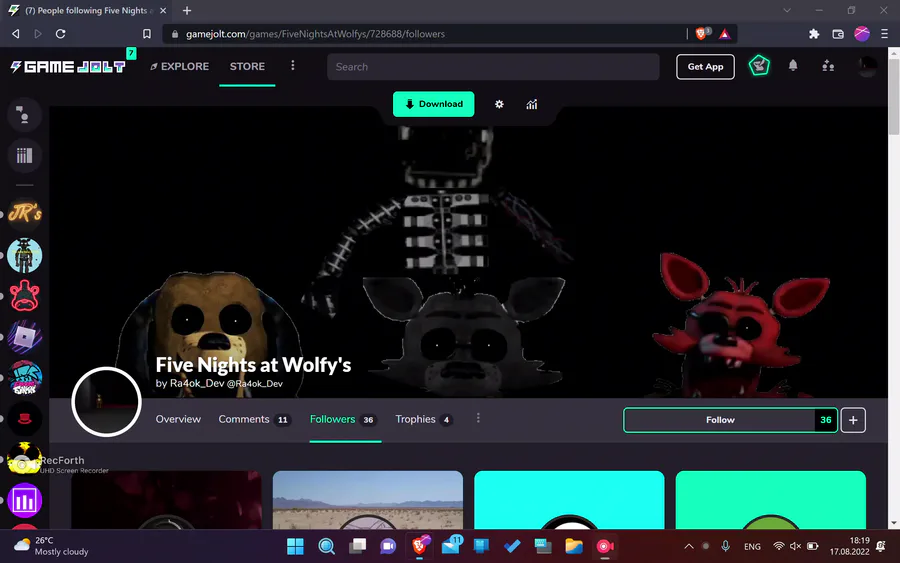Click the Get App button

705,67
